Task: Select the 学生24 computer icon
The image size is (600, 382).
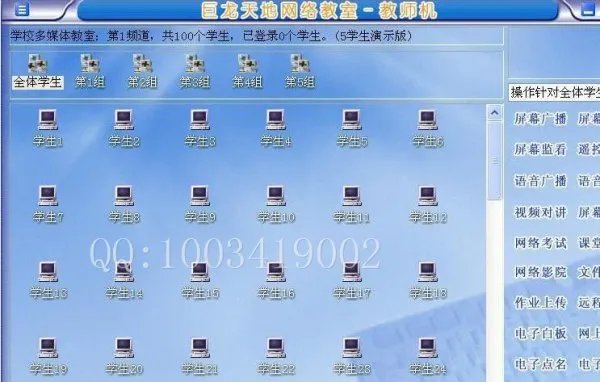Action: 427,348
